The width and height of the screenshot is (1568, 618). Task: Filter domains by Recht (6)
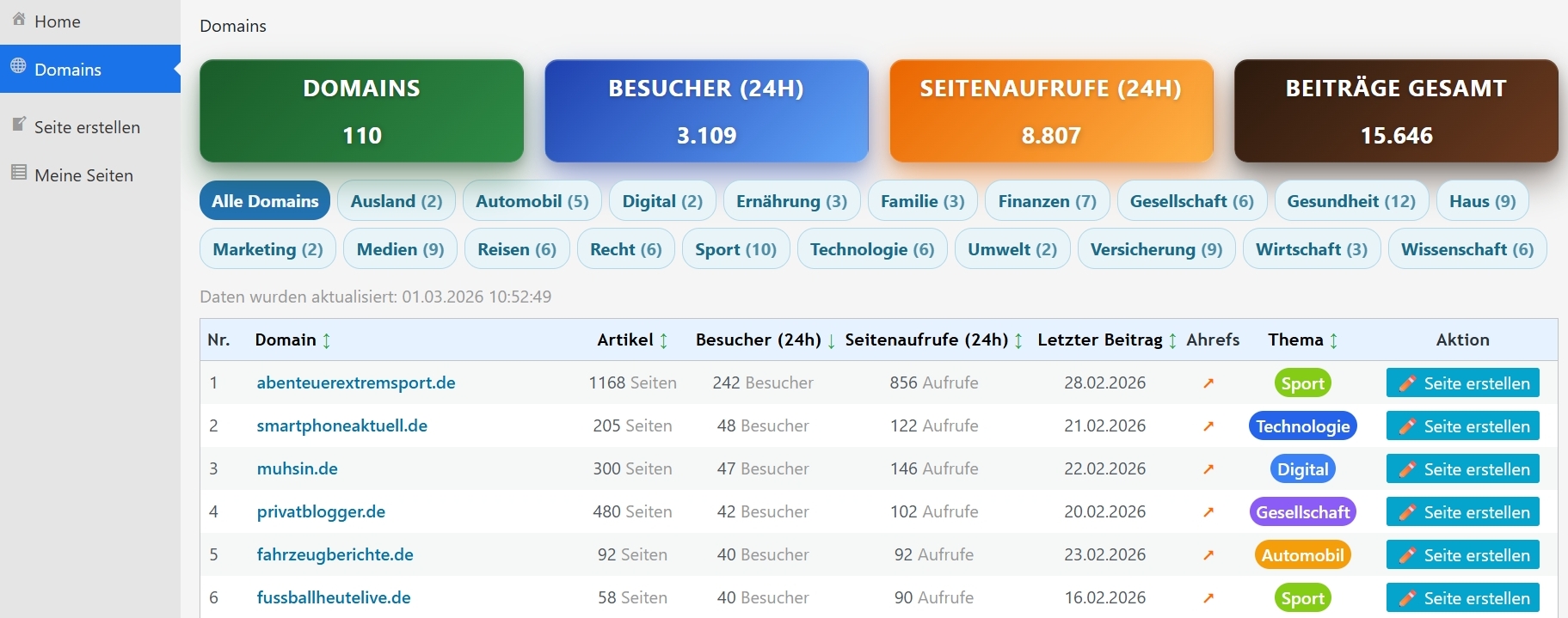626,249
